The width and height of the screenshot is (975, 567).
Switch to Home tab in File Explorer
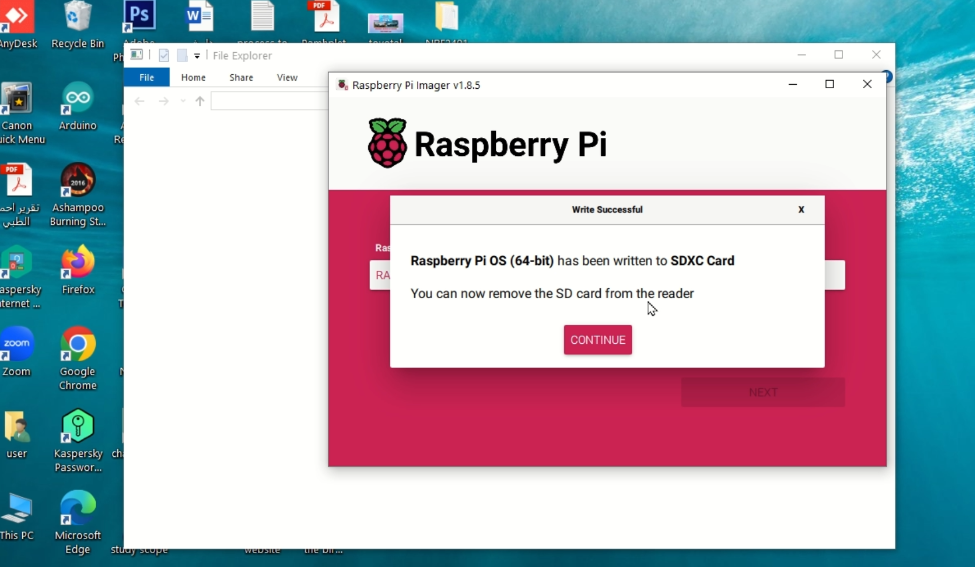coord(193,77)
